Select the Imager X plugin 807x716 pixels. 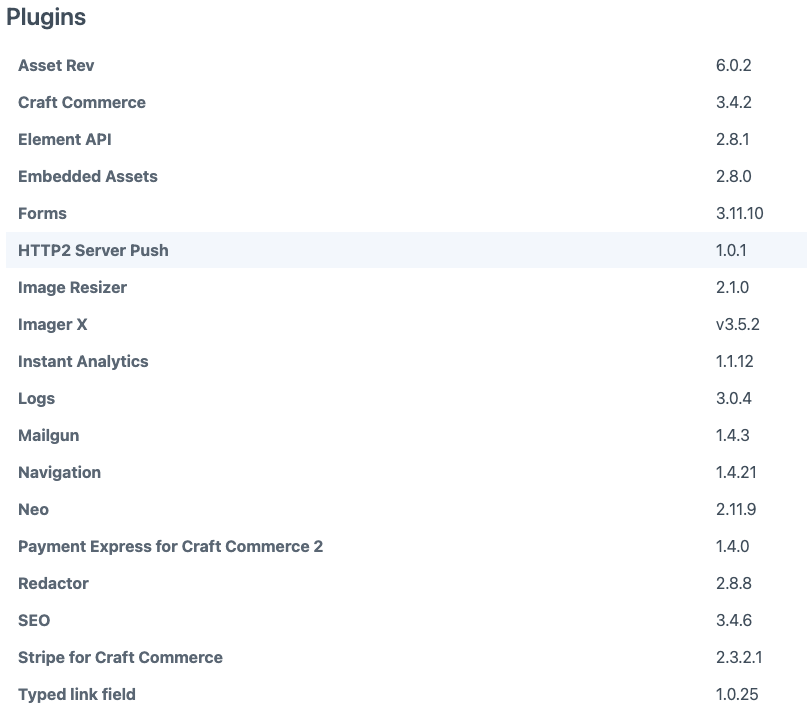(x=53, y=324)
